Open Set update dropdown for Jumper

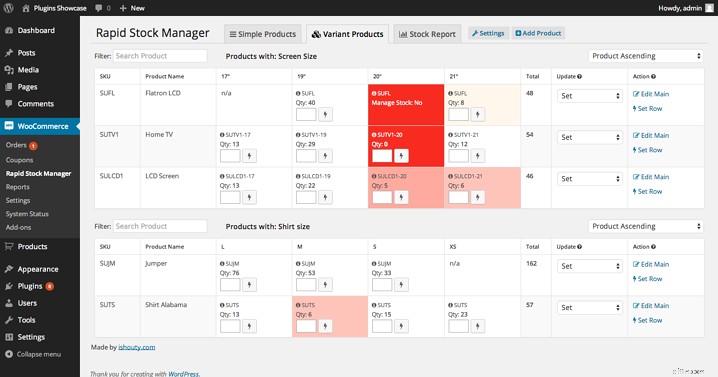(589, 266)
